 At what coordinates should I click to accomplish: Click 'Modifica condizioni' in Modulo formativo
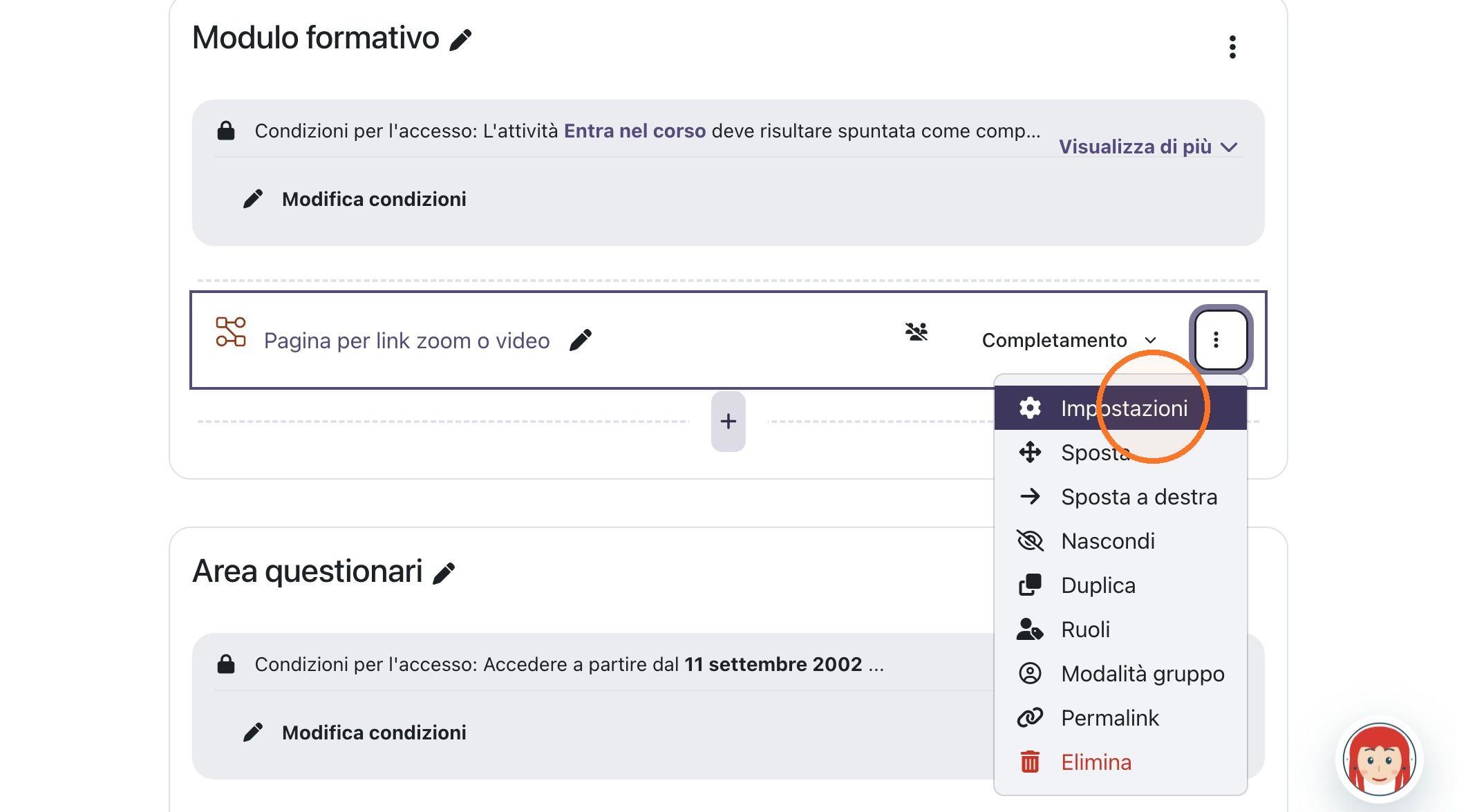[x=355, y=199]
